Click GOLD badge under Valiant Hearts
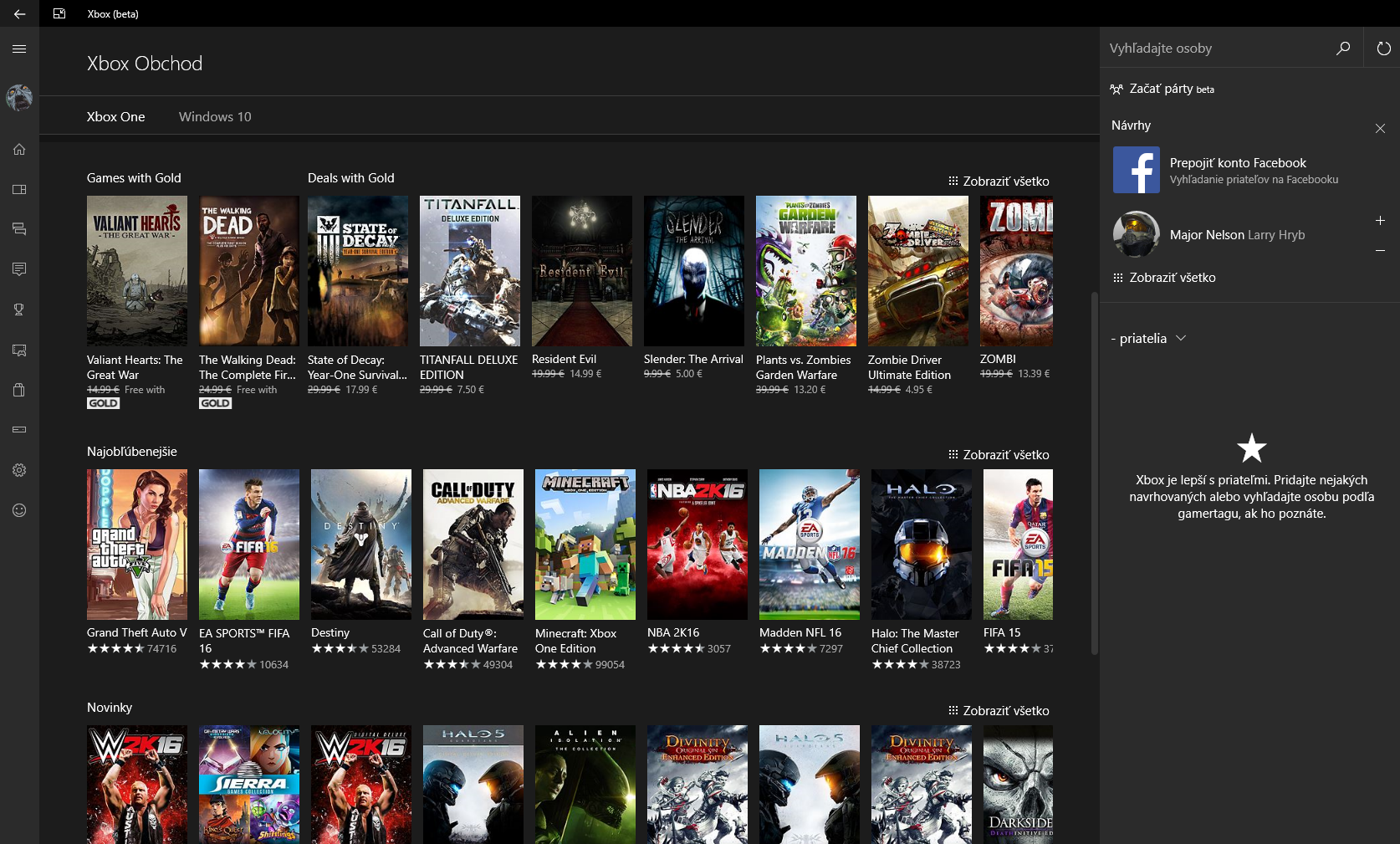This screenshot has width=1400, height=844. click(x=104, y=403)
